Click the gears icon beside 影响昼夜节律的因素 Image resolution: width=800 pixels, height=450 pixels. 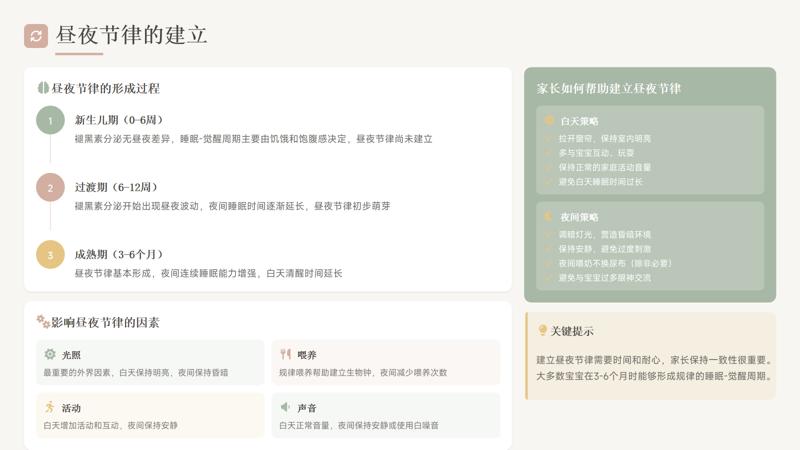click(43, 322)
